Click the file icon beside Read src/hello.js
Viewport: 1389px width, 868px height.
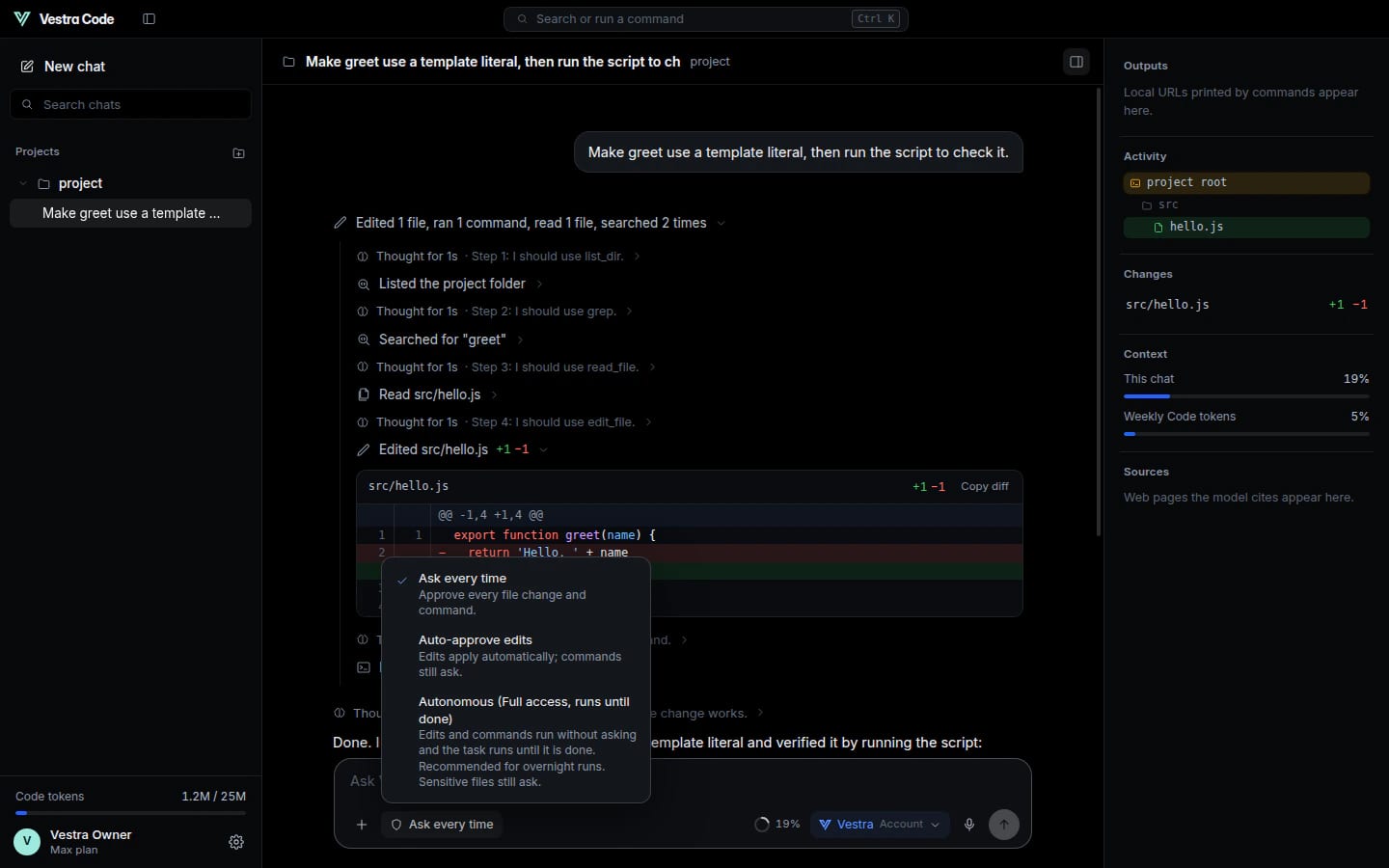click(x=364, y=394)
